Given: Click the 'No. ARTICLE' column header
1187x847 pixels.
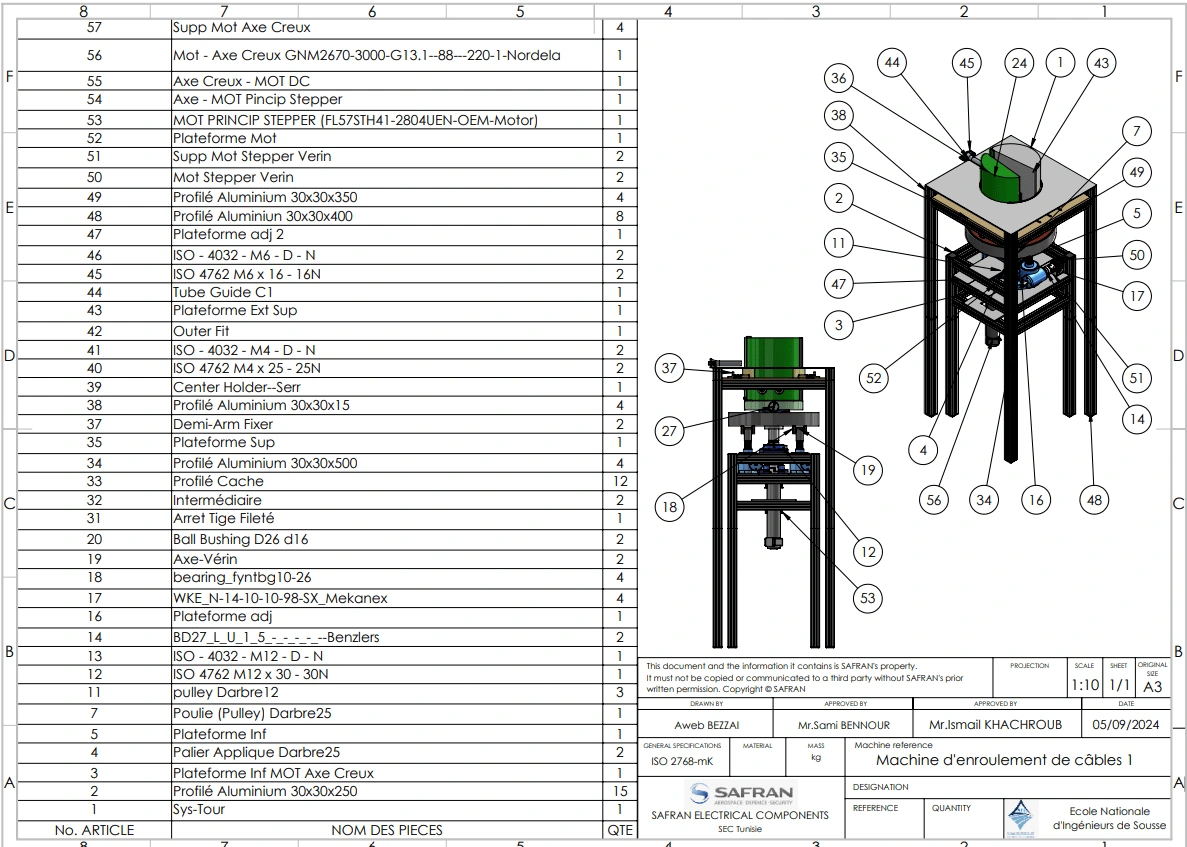Looking at the screenshot, I should point(95,830).
